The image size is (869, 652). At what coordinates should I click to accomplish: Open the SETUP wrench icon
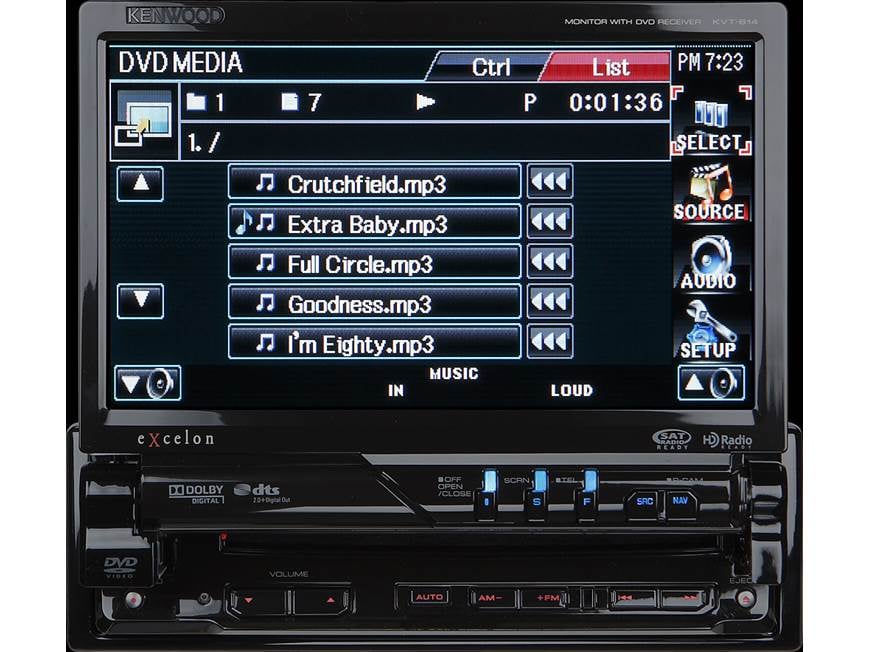point(711,330)
